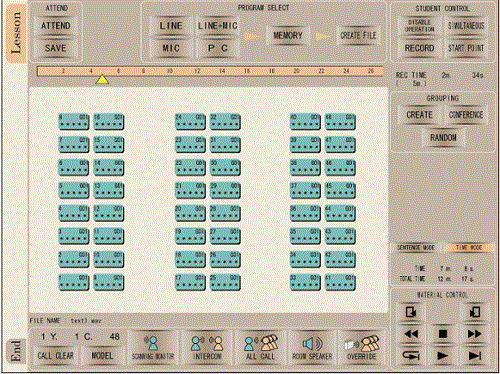Switch to Sentence Mode

tap(416, 247)
